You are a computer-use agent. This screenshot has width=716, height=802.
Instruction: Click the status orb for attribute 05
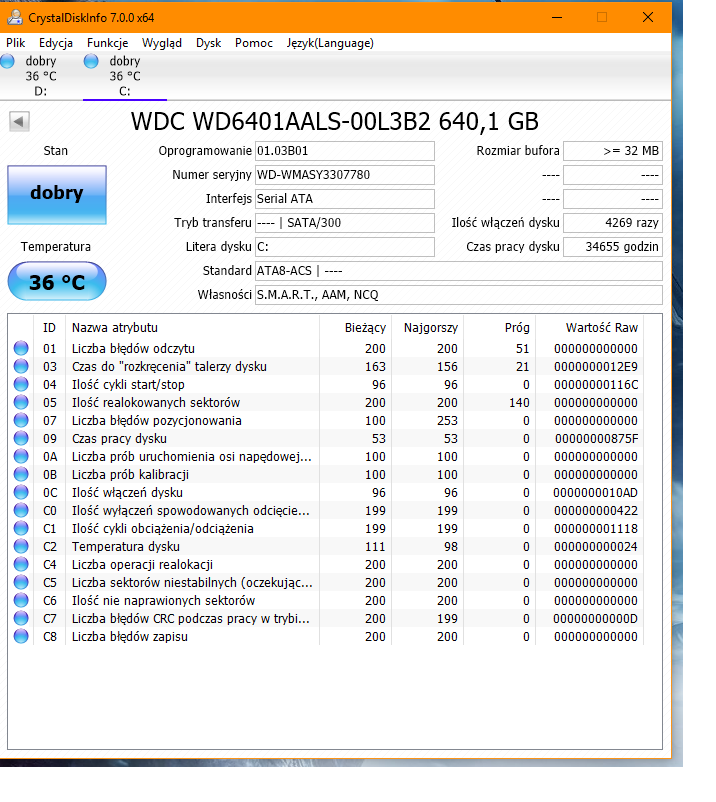coord(21,403)
